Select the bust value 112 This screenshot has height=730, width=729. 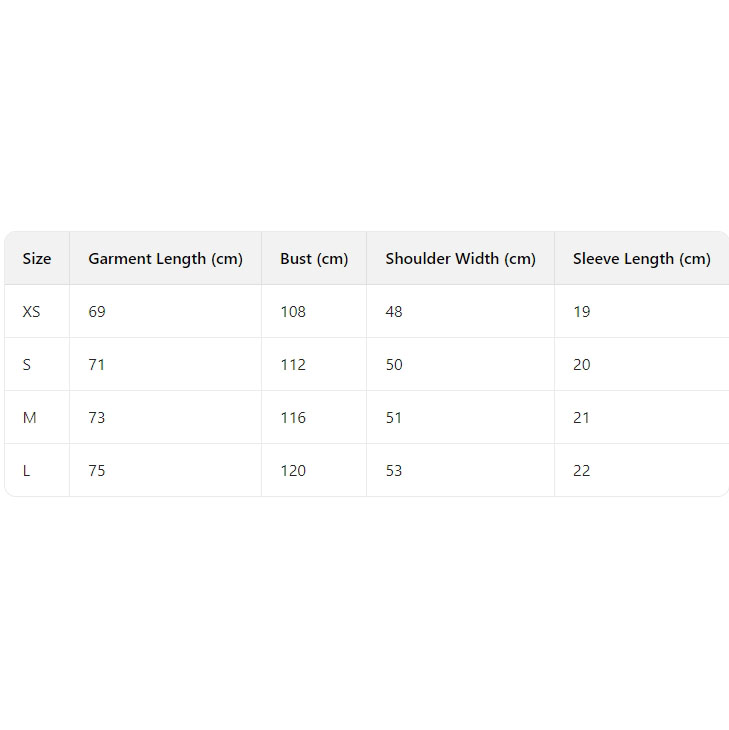(293, 365)
